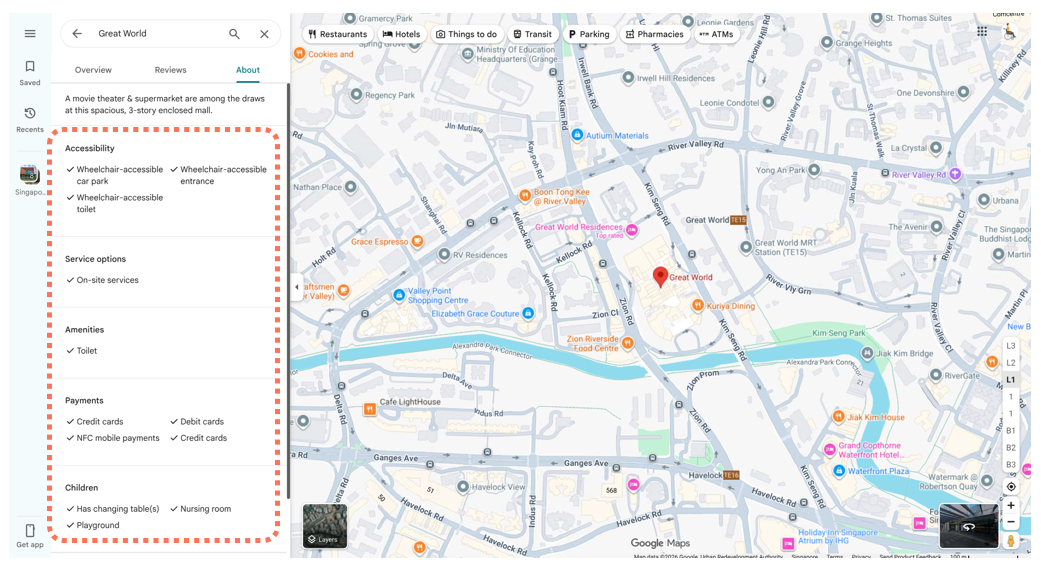Click the Kuriya Dining restaurant marker
The image size is (1041, 572).
(698, 305)
